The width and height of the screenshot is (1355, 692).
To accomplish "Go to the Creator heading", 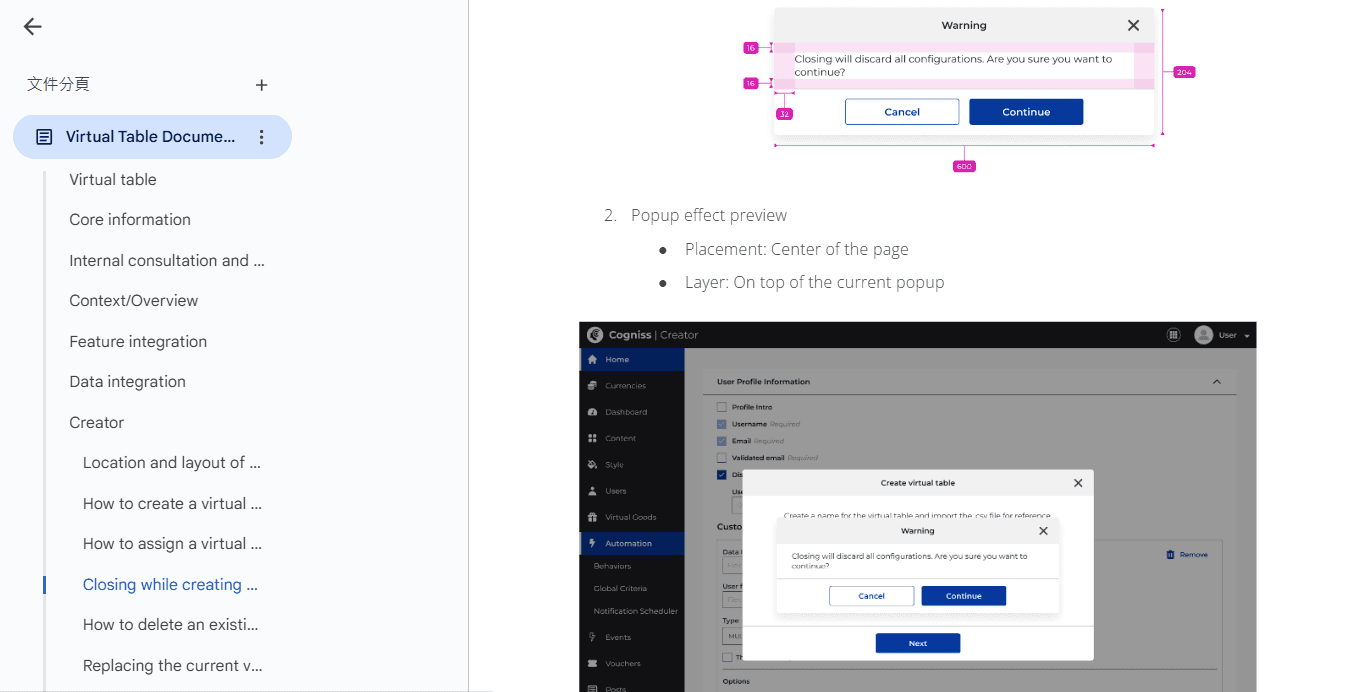I will (97, 423).
